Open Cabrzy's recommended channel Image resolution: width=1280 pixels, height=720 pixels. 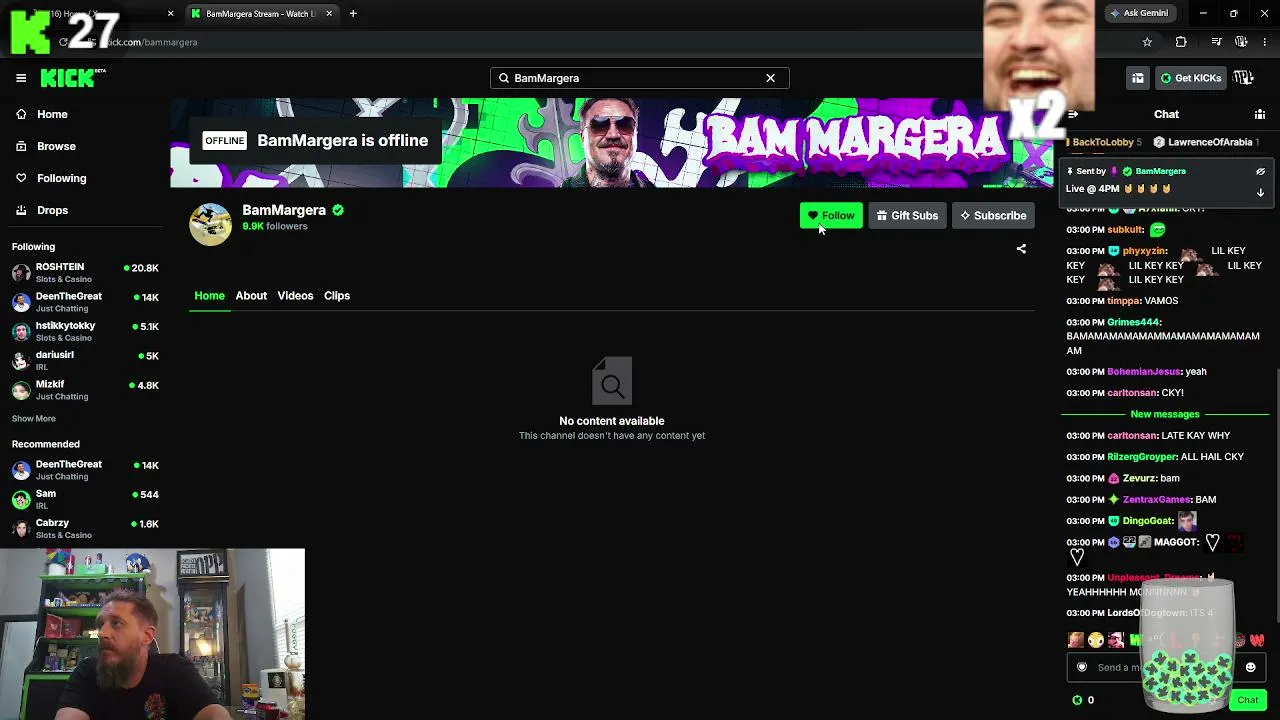click(x=85, y=528)
